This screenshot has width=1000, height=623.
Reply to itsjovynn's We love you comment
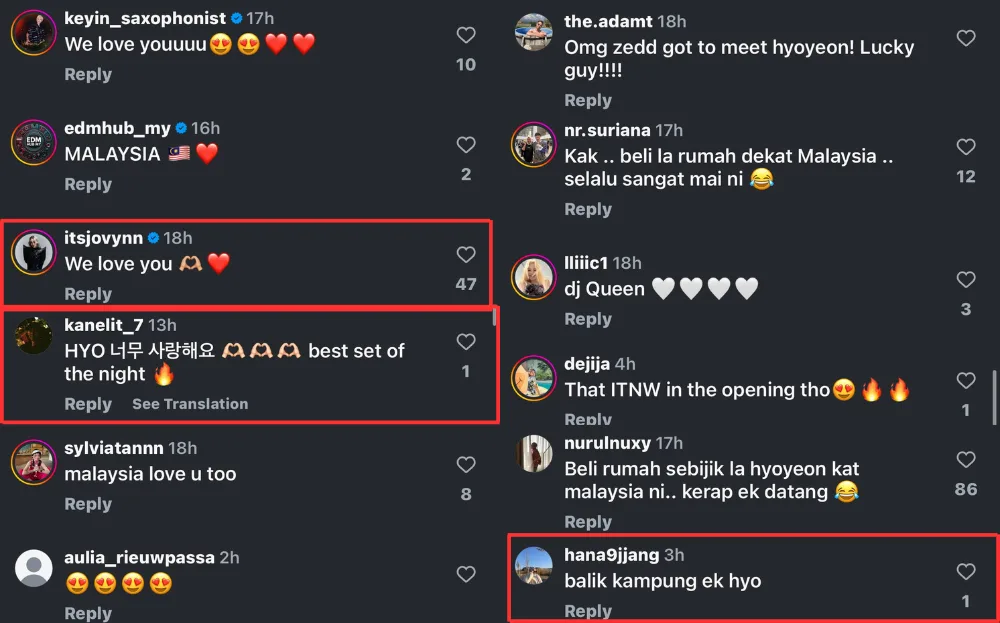[x=88, y=294]
